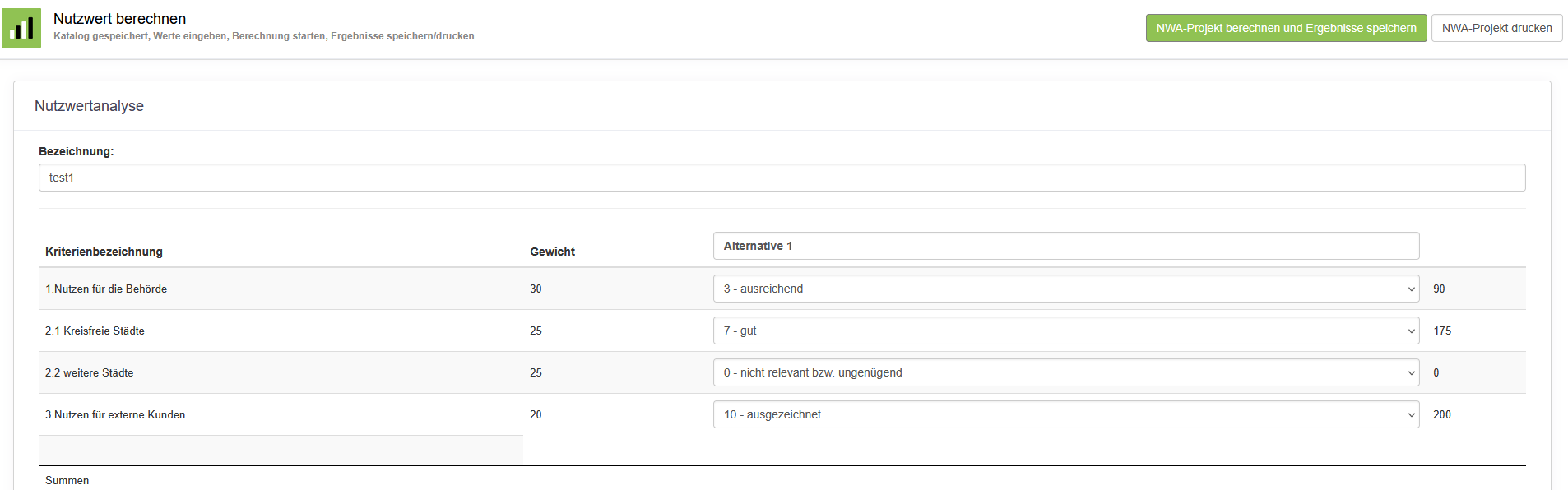Click the Nutzwertanalyse panel heading

[x=89, y=106]
